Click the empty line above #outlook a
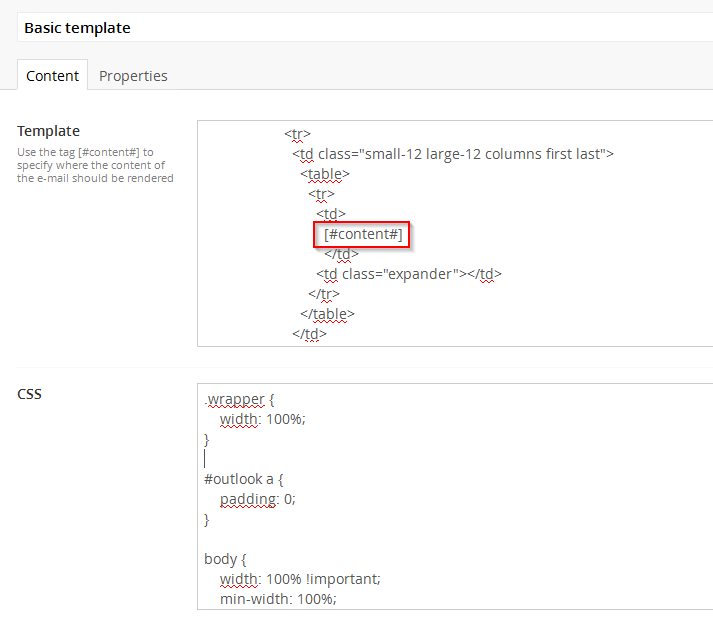 point(300,459)
